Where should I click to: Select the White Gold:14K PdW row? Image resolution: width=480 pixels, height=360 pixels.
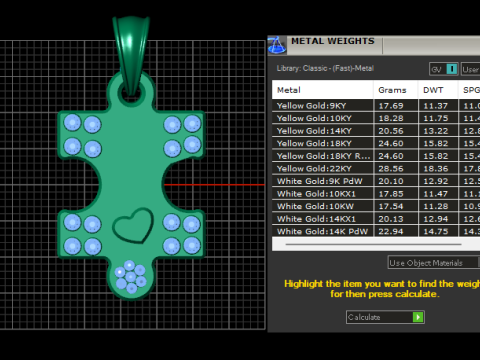[x=376, y=231]
